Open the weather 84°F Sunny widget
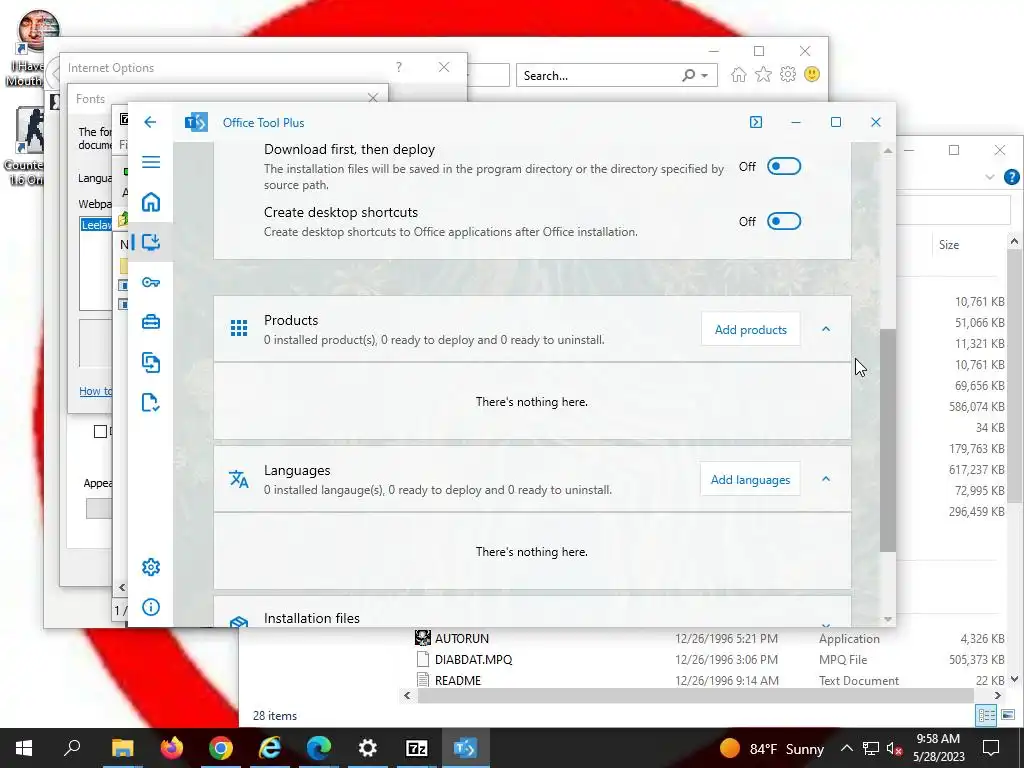 [x=771, y=748]
